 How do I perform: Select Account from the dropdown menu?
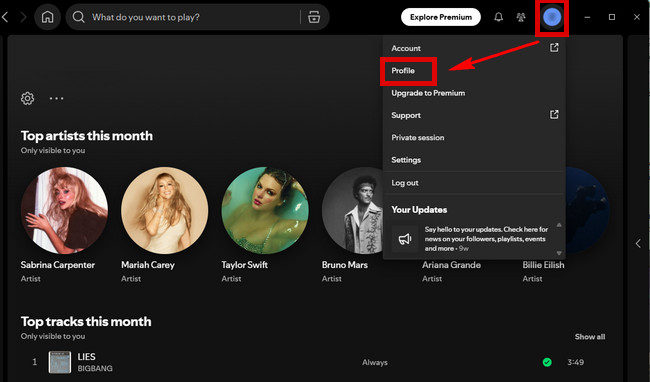pyautogui.click(x=474, y=48)
